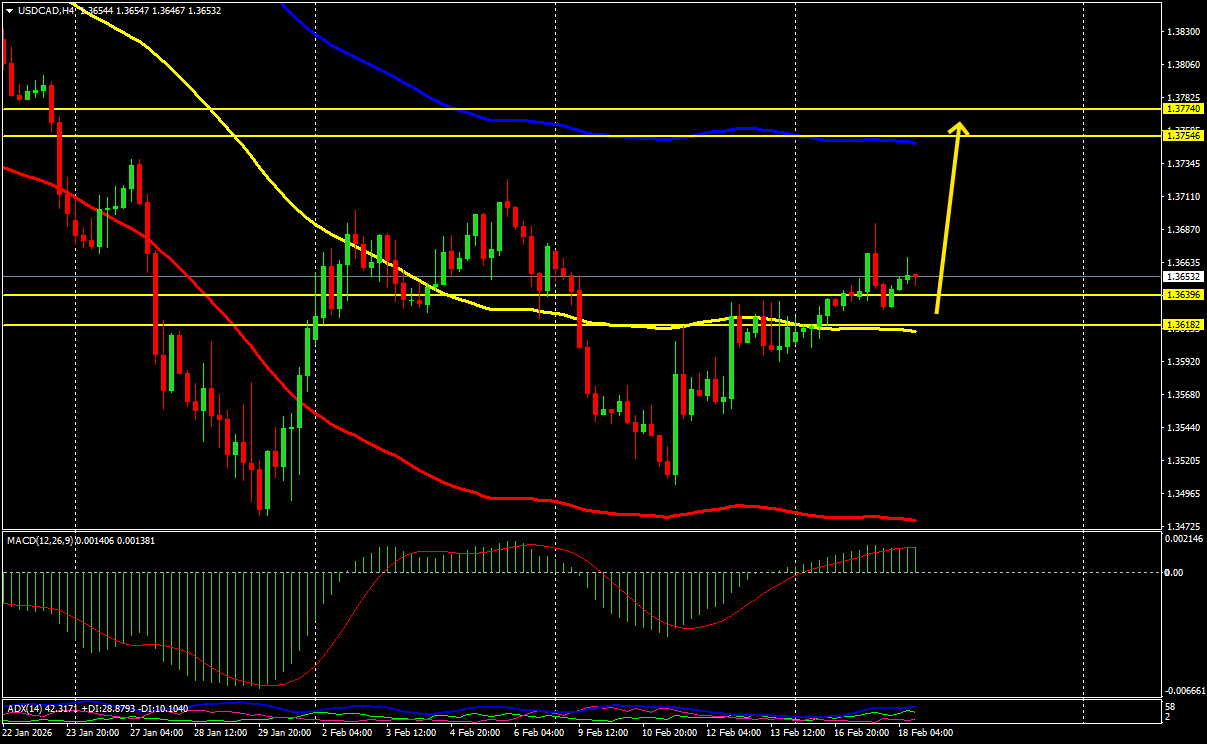This screenshot has height=744, width=1207.
Task: Open the chart menu triangle beside USDCAD,H4
Action: click(x=10, y=10)
